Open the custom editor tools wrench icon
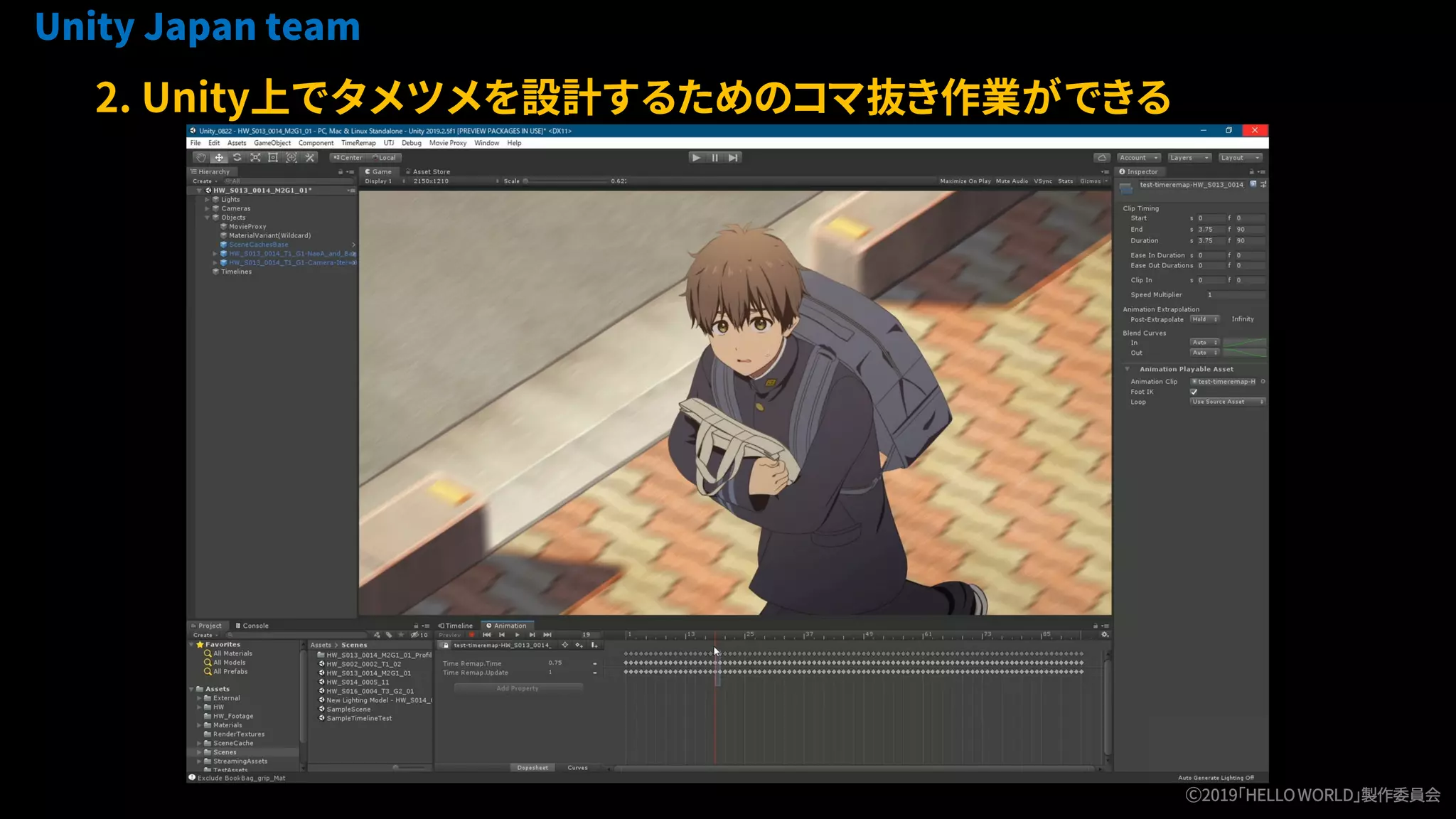 click(310, 158)
